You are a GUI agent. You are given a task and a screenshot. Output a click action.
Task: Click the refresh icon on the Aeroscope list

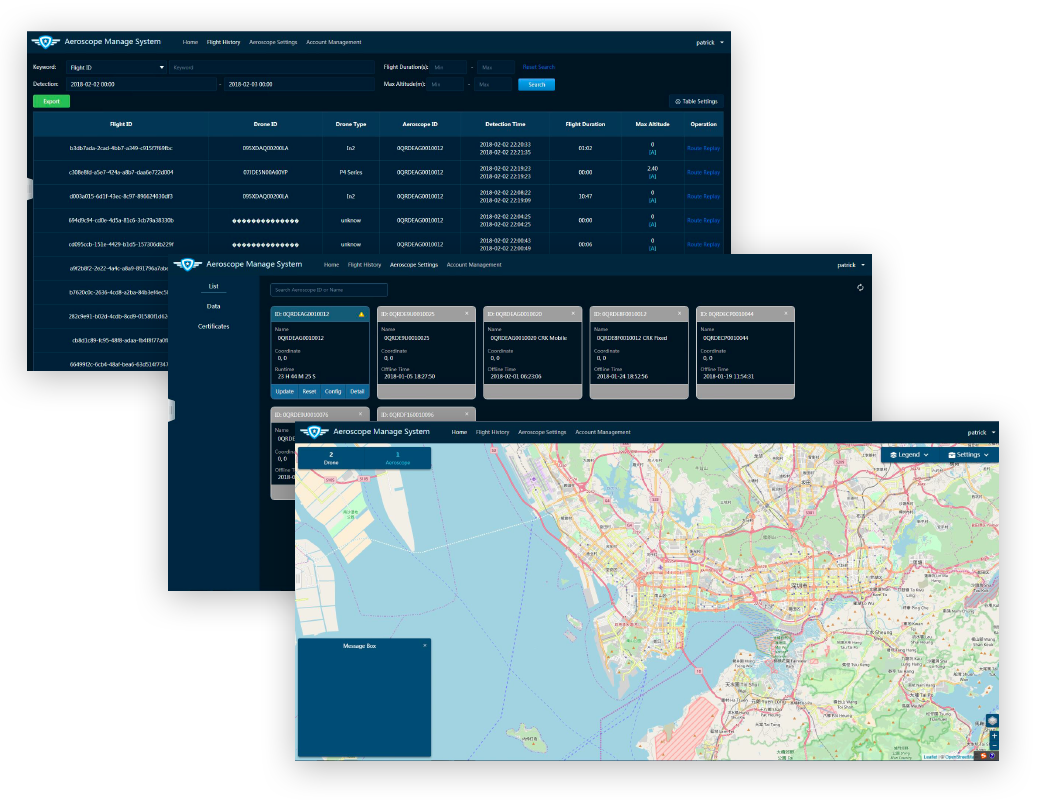click(x=860, y=288)
